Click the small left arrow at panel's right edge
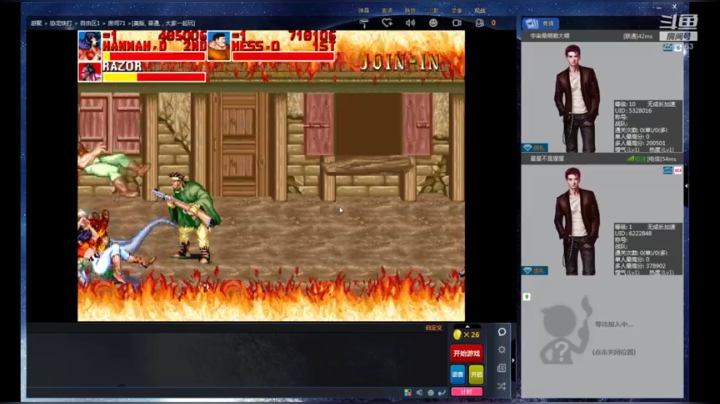 [686, 186]
